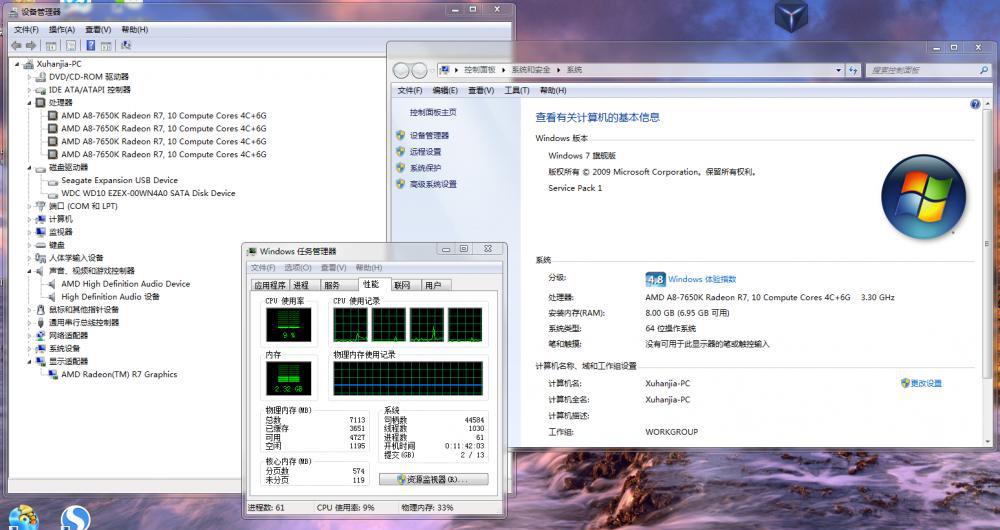Viewport: 1000px width, 530px height.
Task: Select the DVD/CD-ROM 驱动器 device icon
Action: pos(41,77)
